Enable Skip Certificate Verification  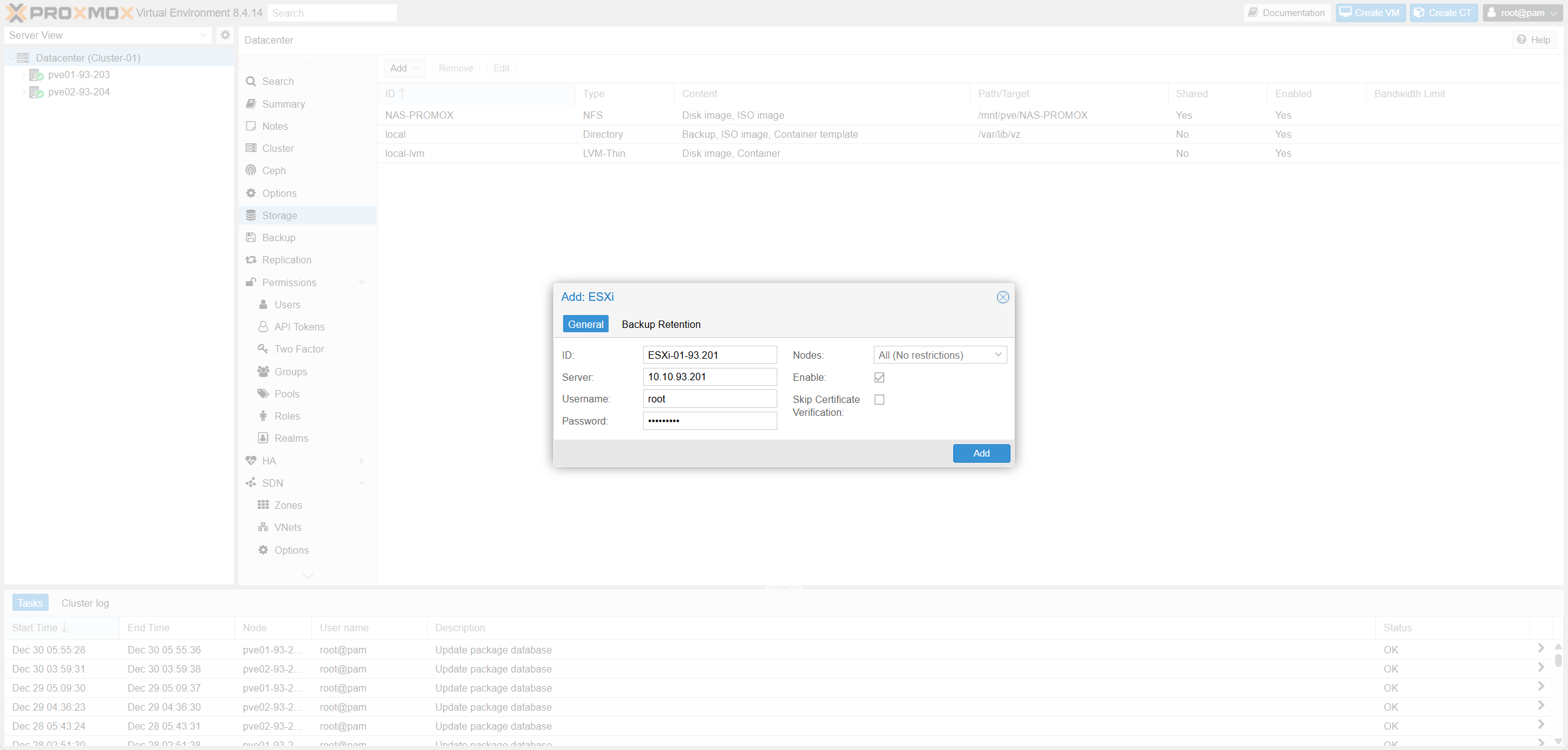[879, 399]
